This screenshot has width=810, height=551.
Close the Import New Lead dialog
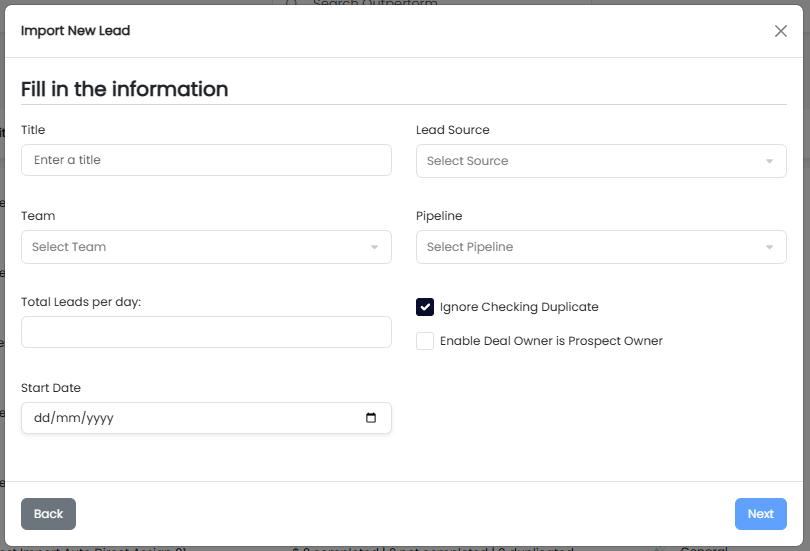tap(781, 31)
